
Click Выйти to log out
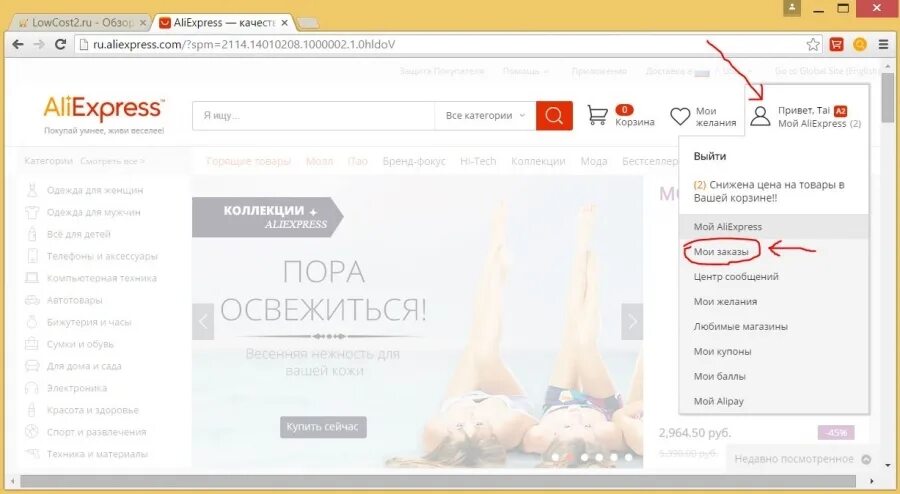click(709, 156)
